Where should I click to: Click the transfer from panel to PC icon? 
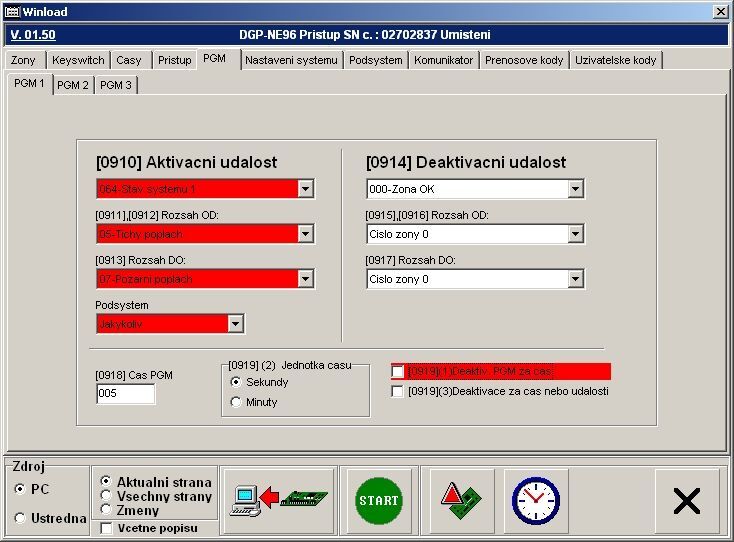tap(279, 500)
